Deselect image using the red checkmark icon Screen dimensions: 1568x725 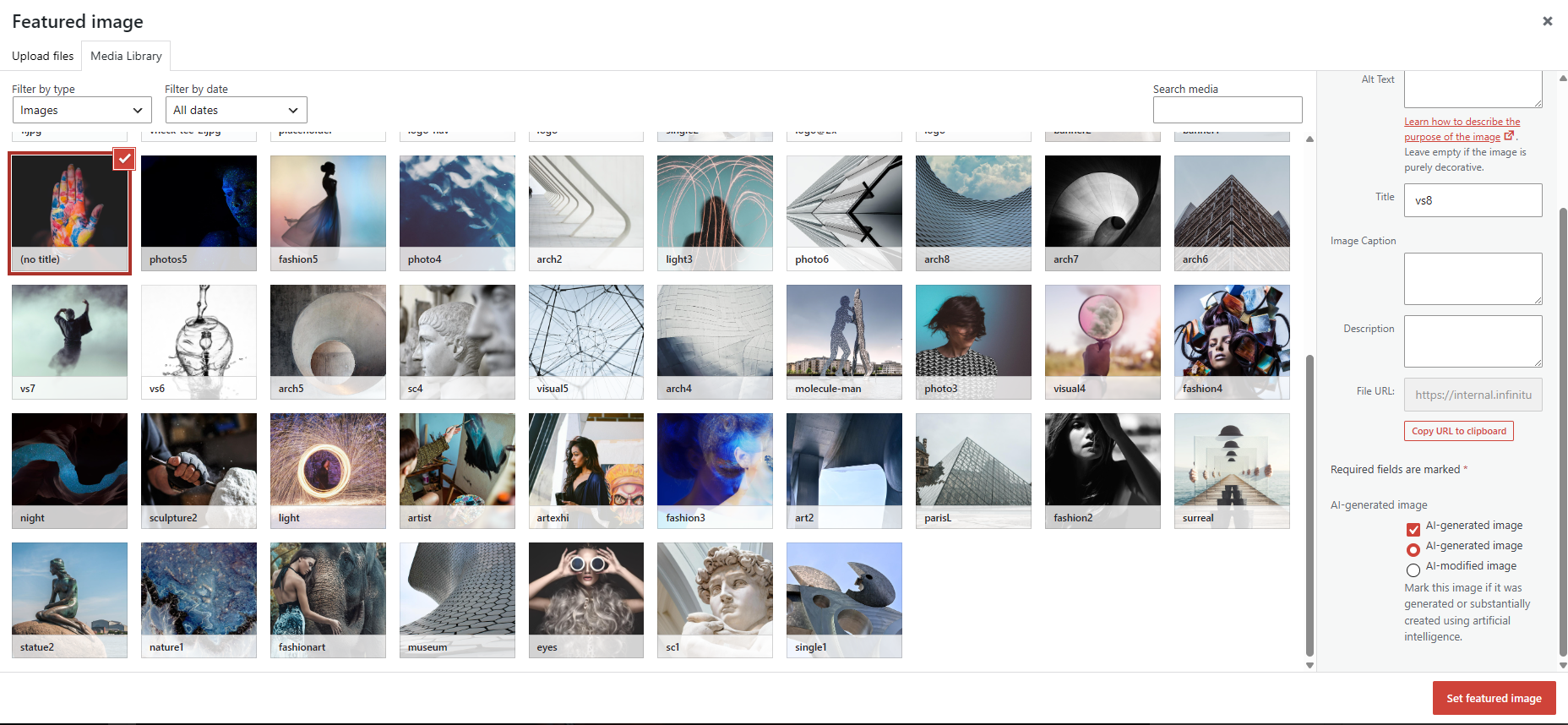(x=124, y=158)
